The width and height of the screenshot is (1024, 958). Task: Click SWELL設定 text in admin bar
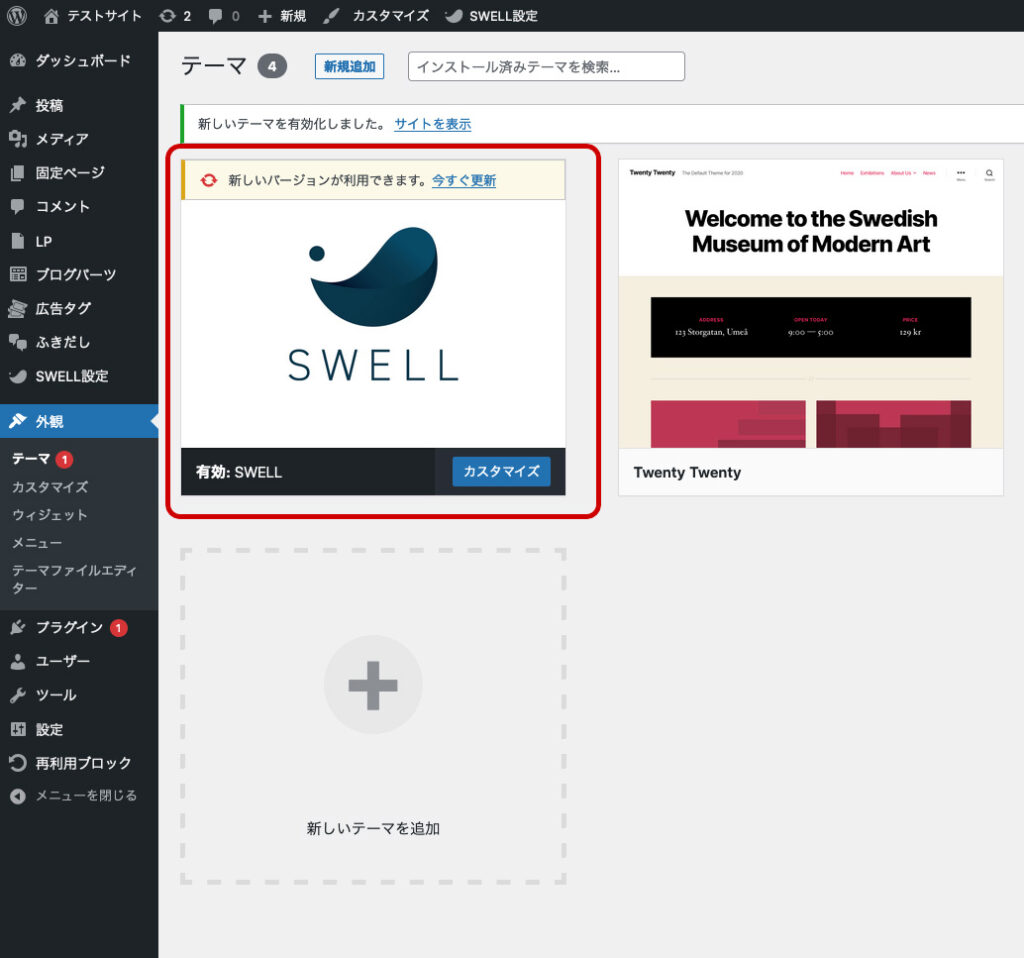point(504,16)
